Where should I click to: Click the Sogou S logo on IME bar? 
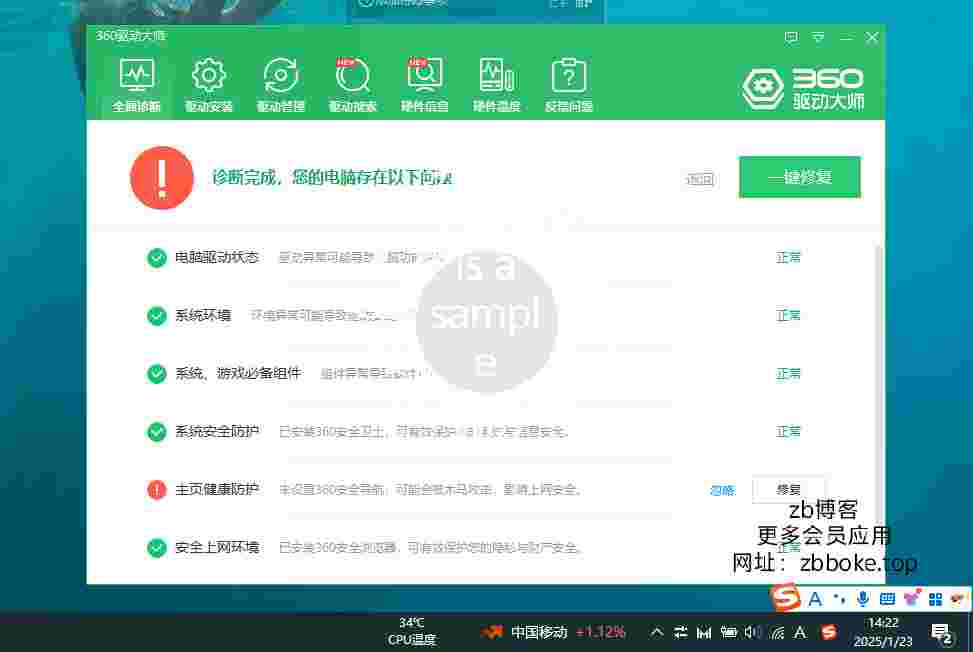coord(785,598)
